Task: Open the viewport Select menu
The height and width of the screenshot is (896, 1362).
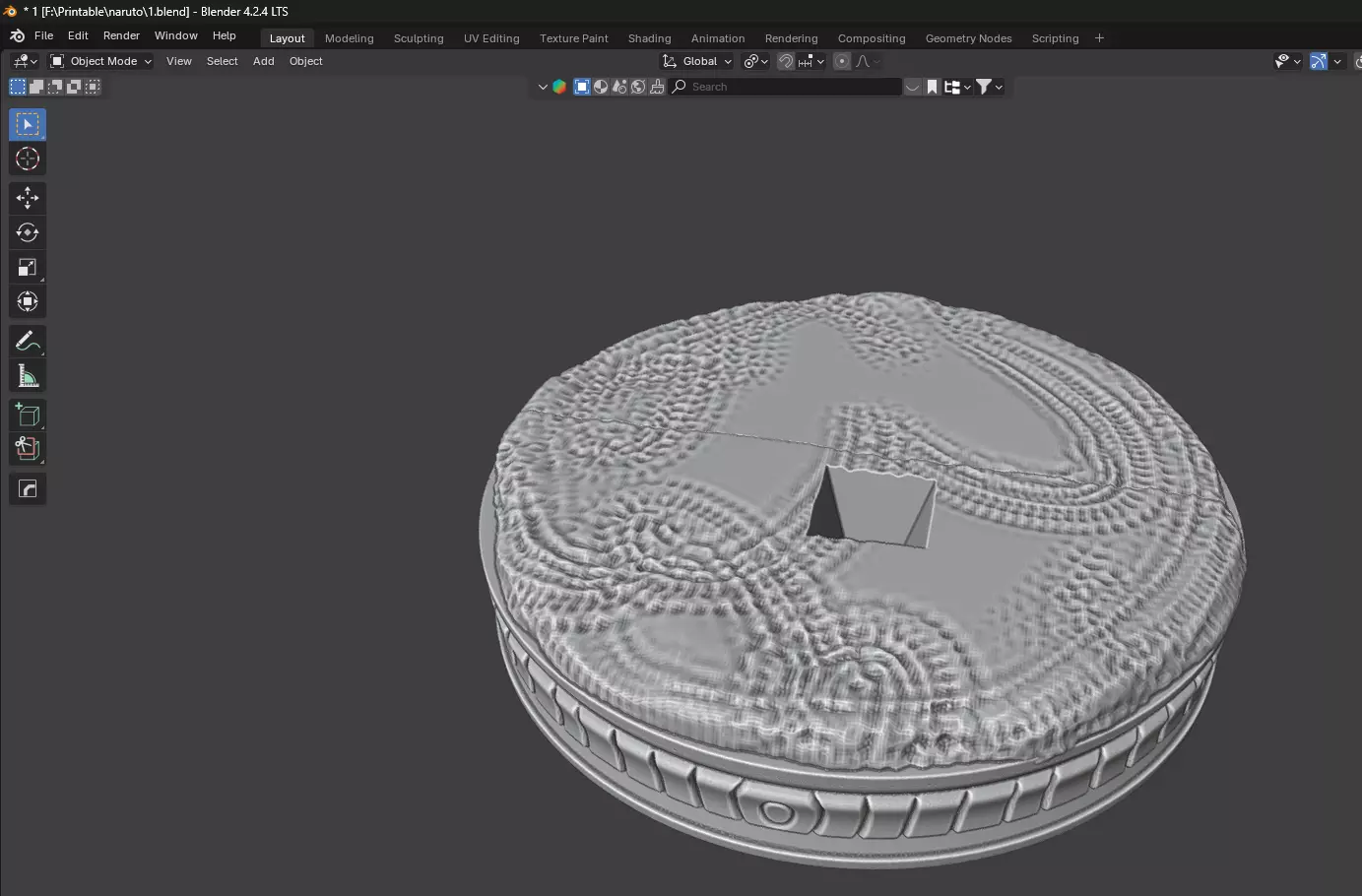Action: click(222, 61)
